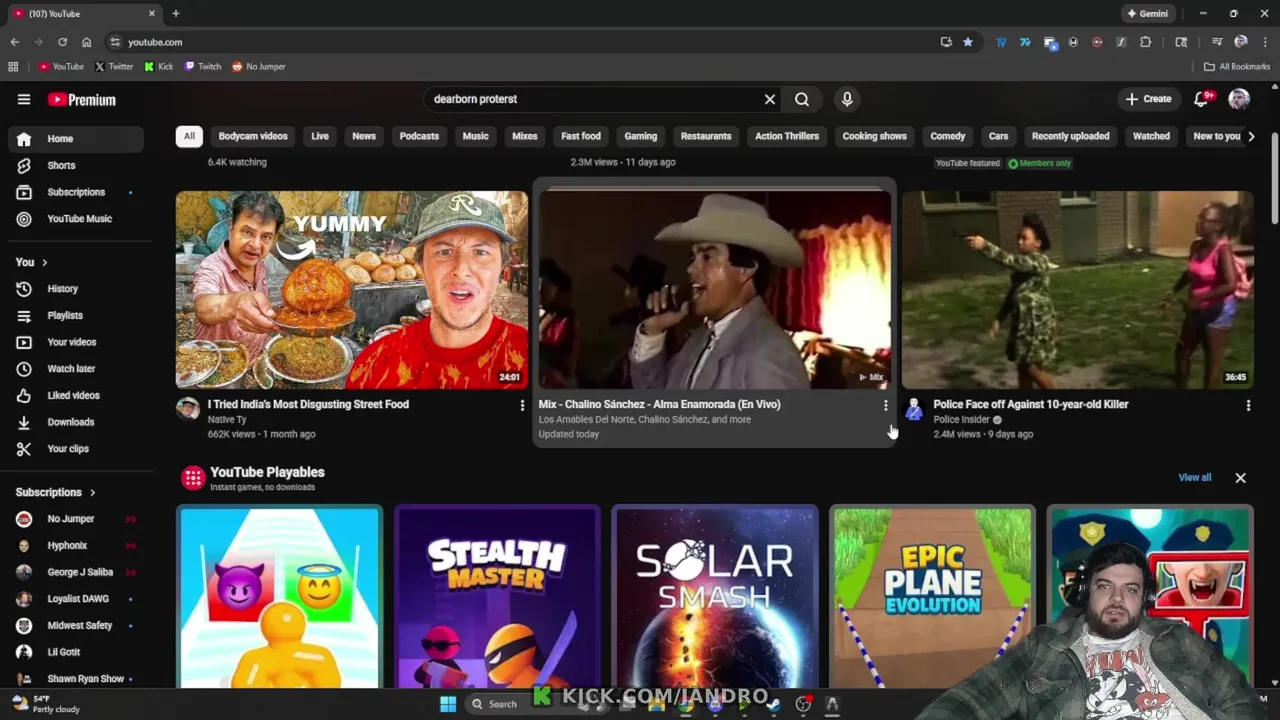1280x720 pixels.
Task: Open options for Chalino Sánchez mix
Action: [885, 405]
